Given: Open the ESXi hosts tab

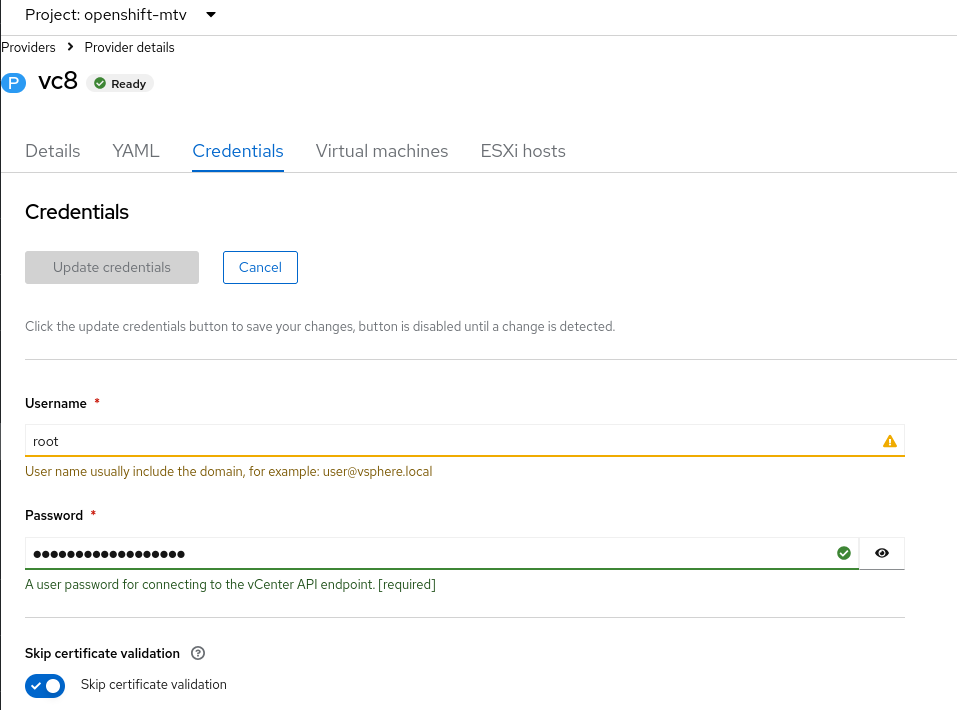Looking at the screenshot, I should pos(523,151).
